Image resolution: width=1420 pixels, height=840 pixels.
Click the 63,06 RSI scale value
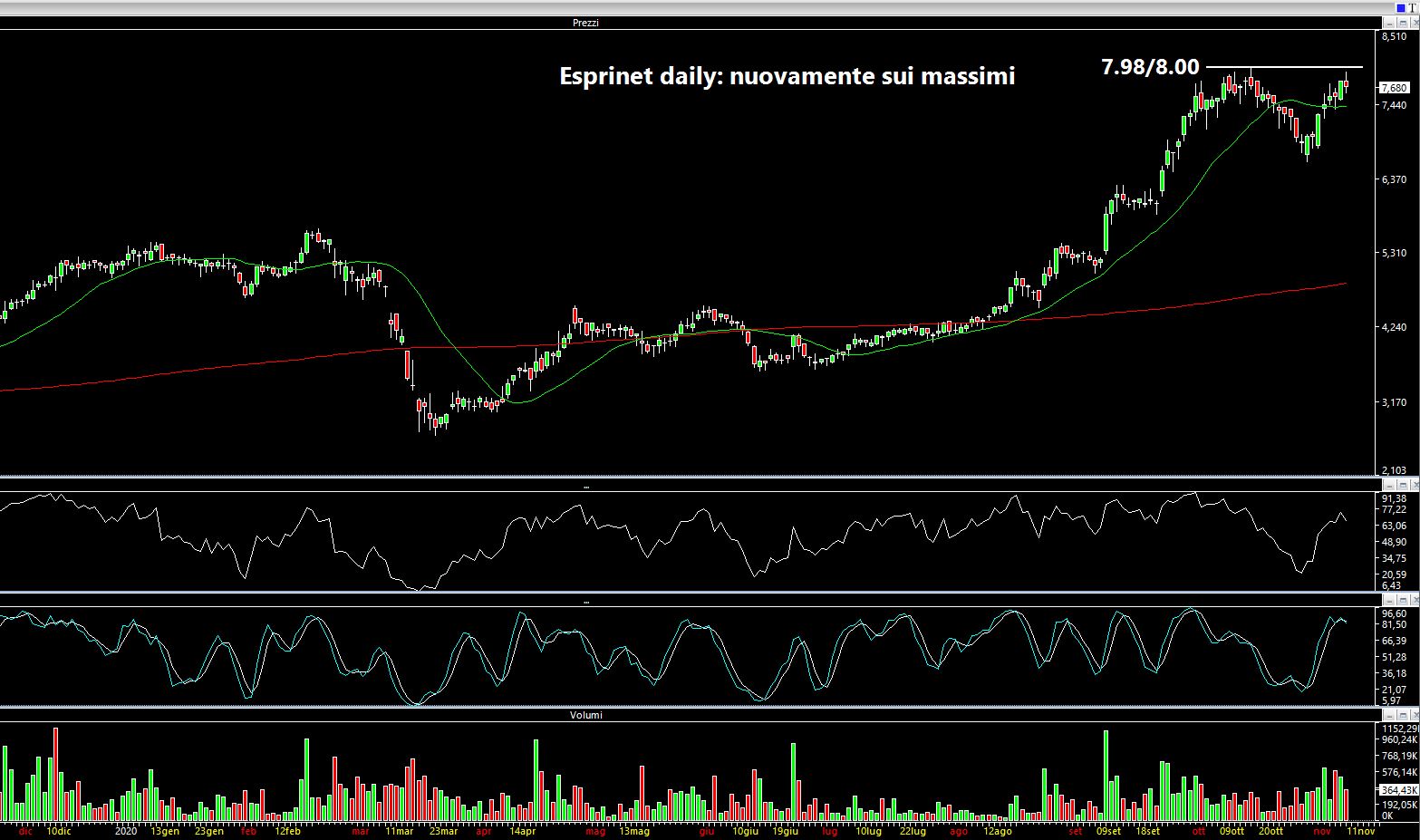tap(1394, 526)
